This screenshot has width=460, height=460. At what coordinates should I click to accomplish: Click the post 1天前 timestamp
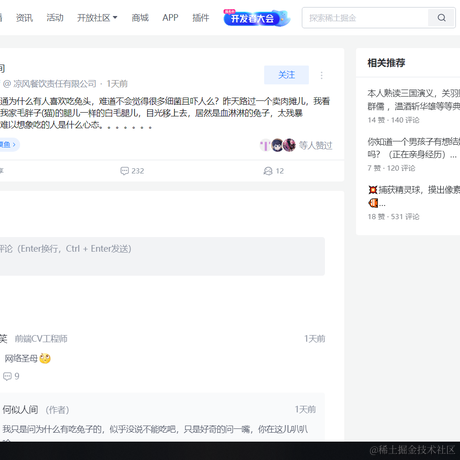pos(117,84)
